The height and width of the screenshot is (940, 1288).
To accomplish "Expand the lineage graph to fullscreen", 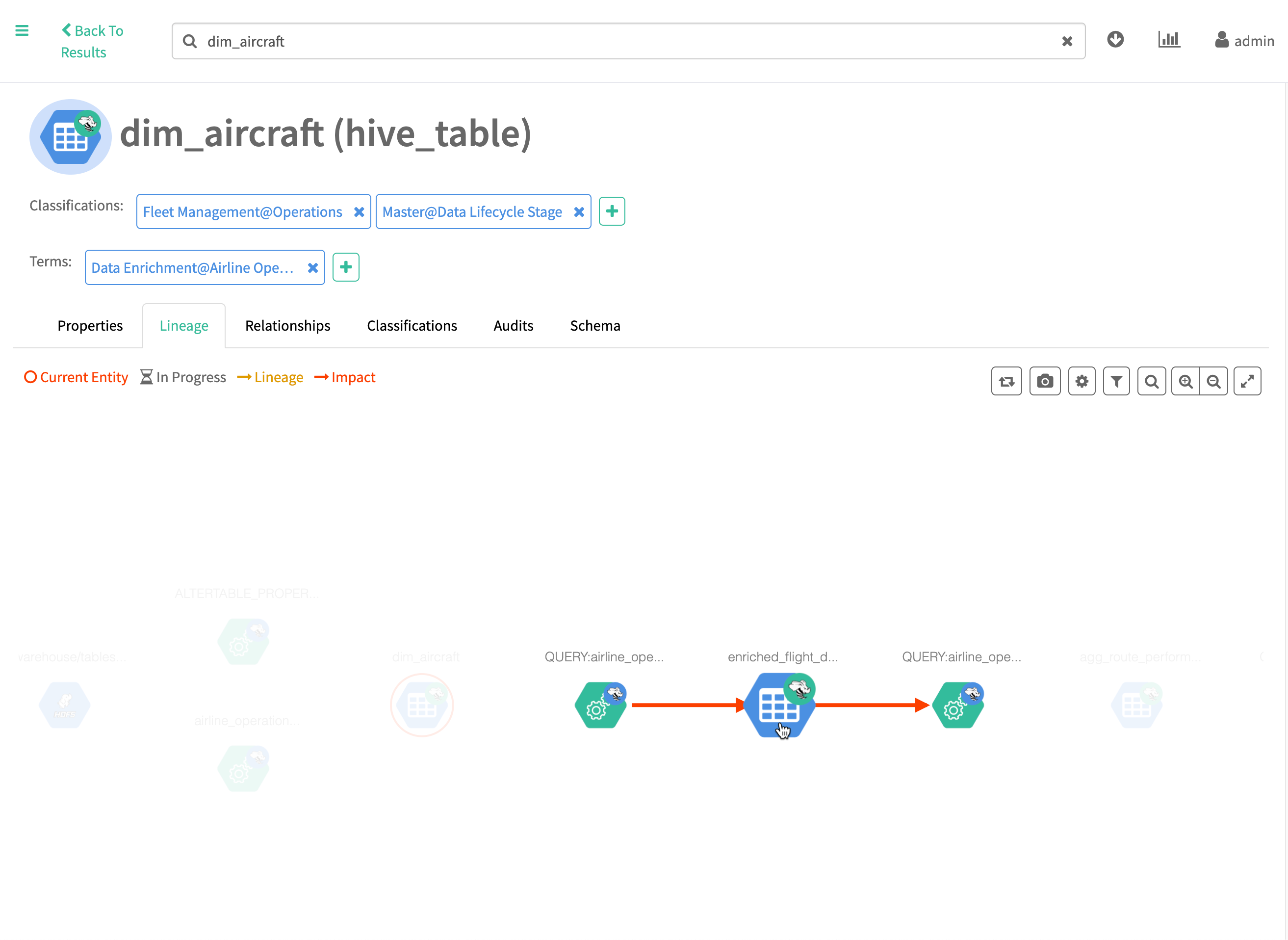I will [1247, 381].
